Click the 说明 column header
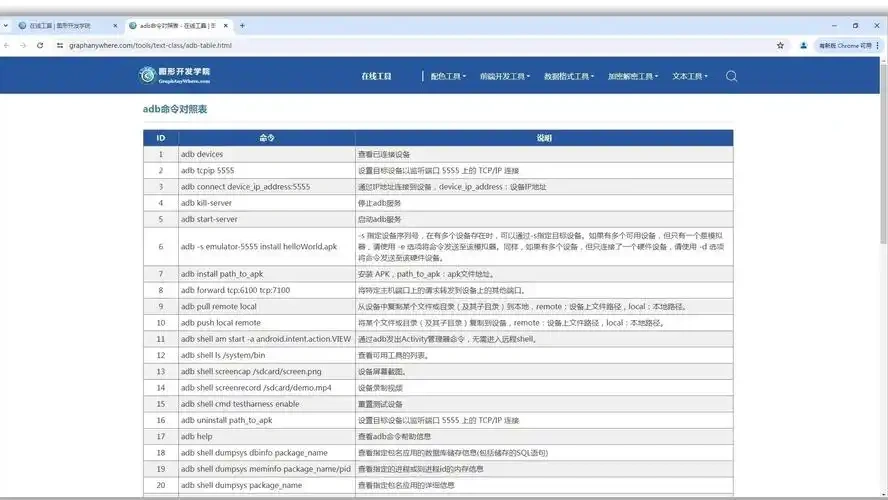This screenshot has height=500, width=888. tap(544, 138)
